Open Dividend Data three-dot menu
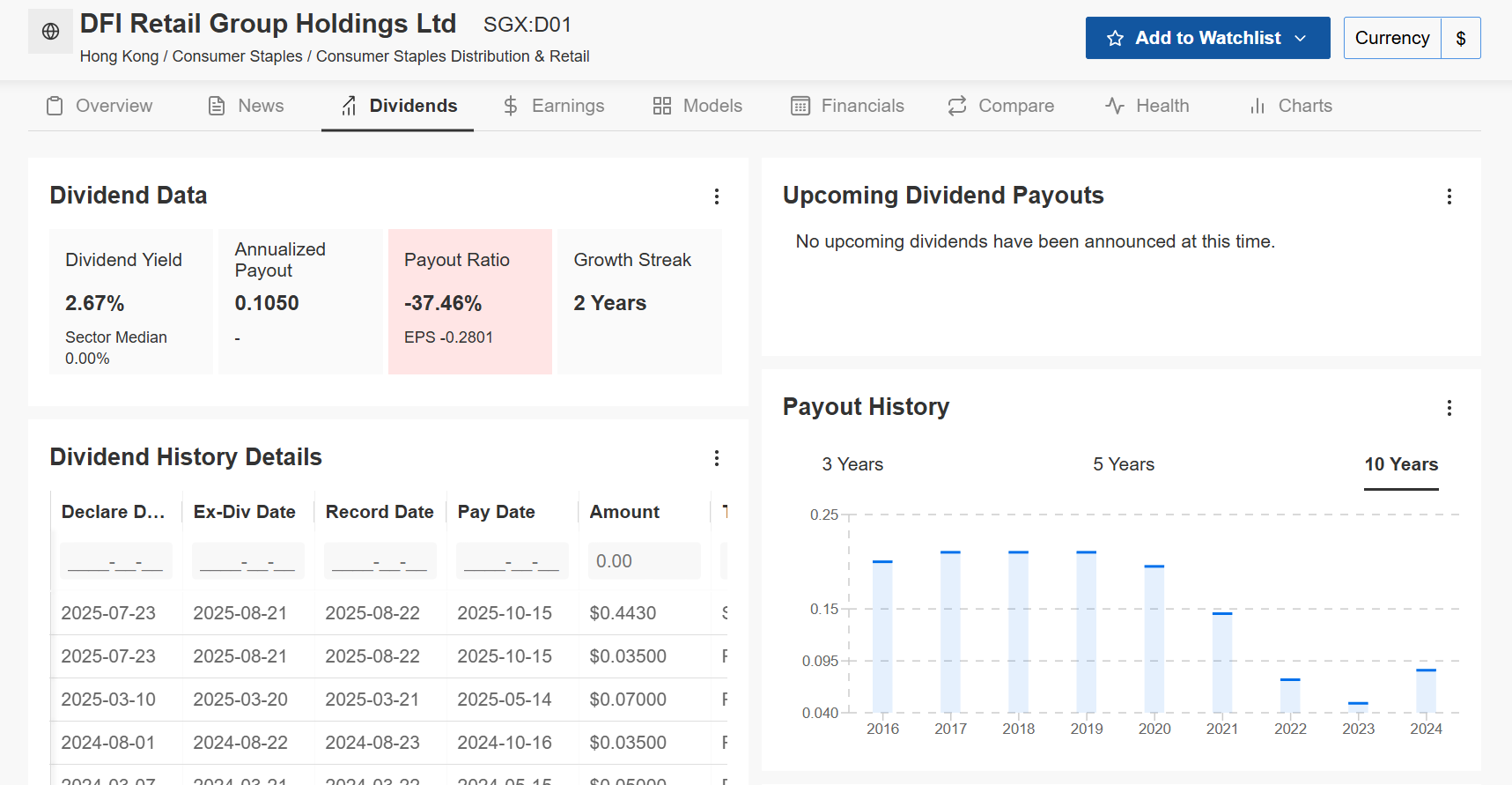 click(x=717, y=196)
